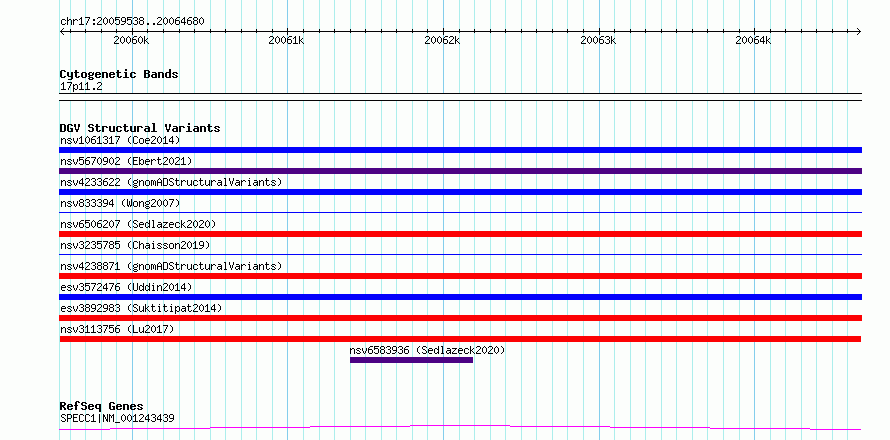This screenshot has height=440, width=890.
Task: Click the left arrowhead of the ruler
Action: click(x=62, y=31)
